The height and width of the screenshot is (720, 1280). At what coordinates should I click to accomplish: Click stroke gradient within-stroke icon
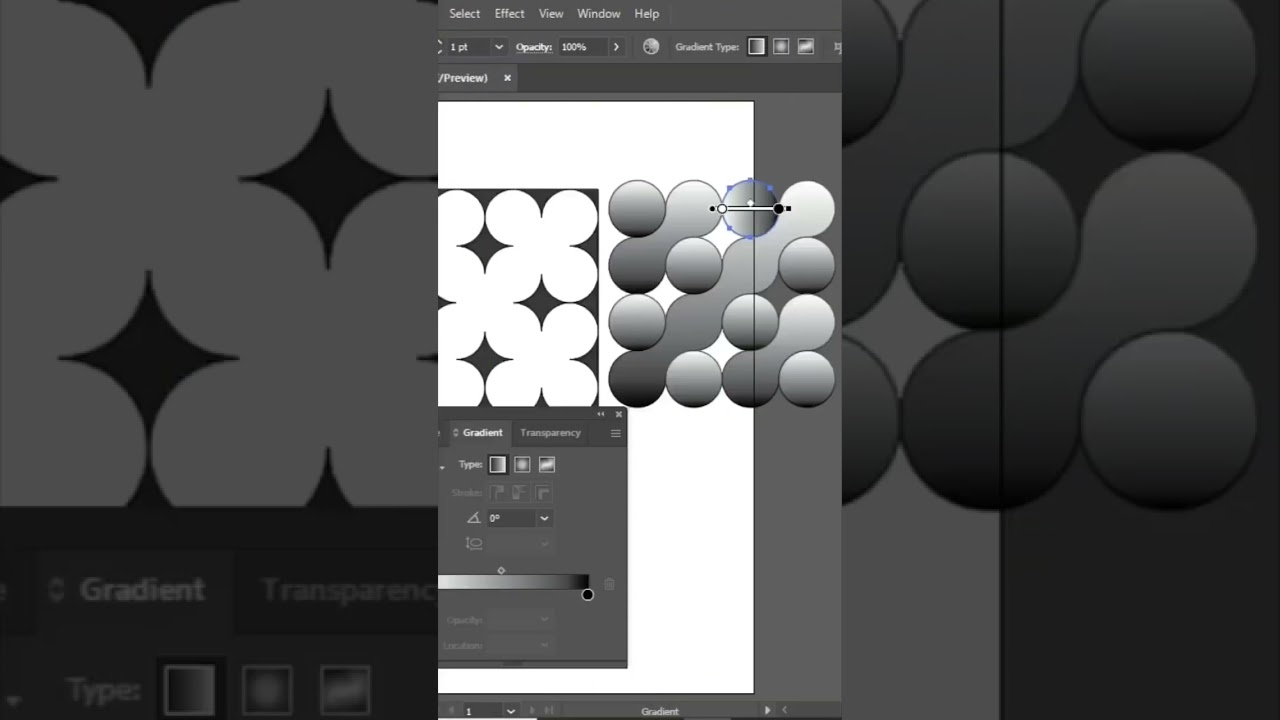[496, 493]
